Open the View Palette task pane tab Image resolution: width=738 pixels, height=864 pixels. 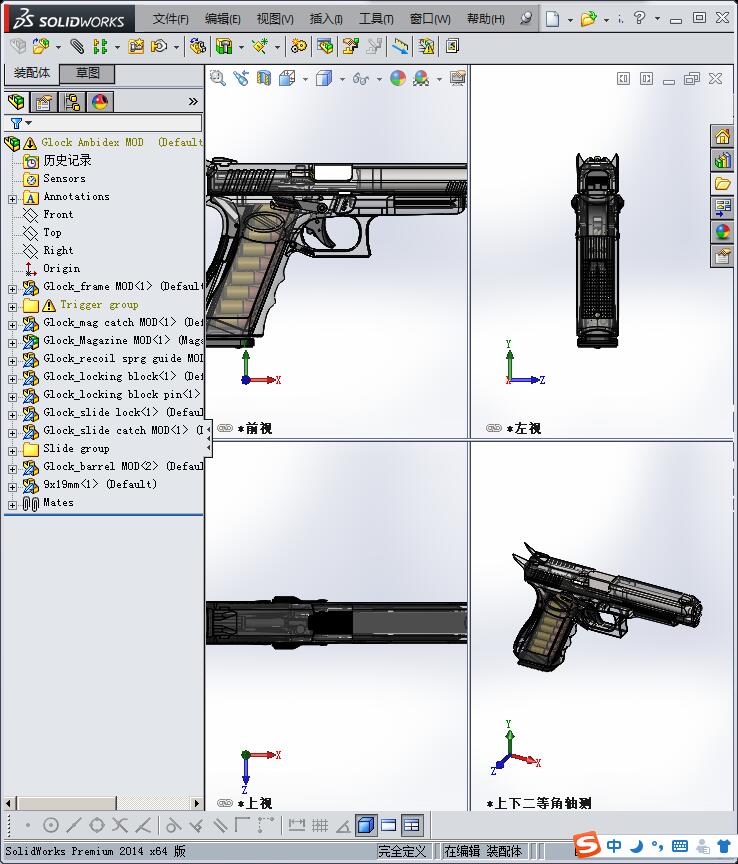(x=723, y=208)
